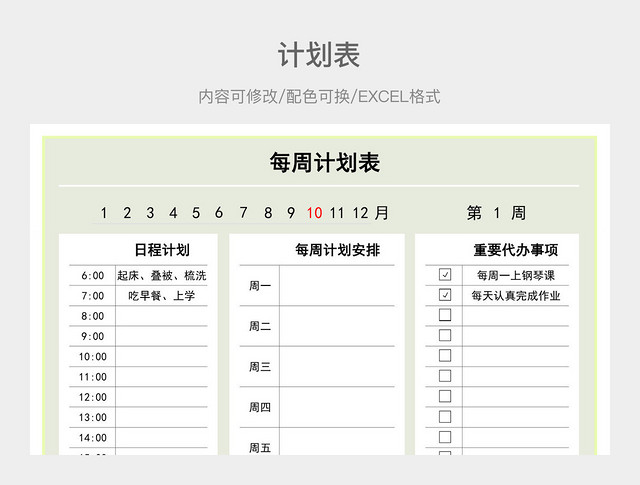The height and width of the screenshot is (485, 640).
Task: Click the 日程计划 column header
Action: click(162, 250)
